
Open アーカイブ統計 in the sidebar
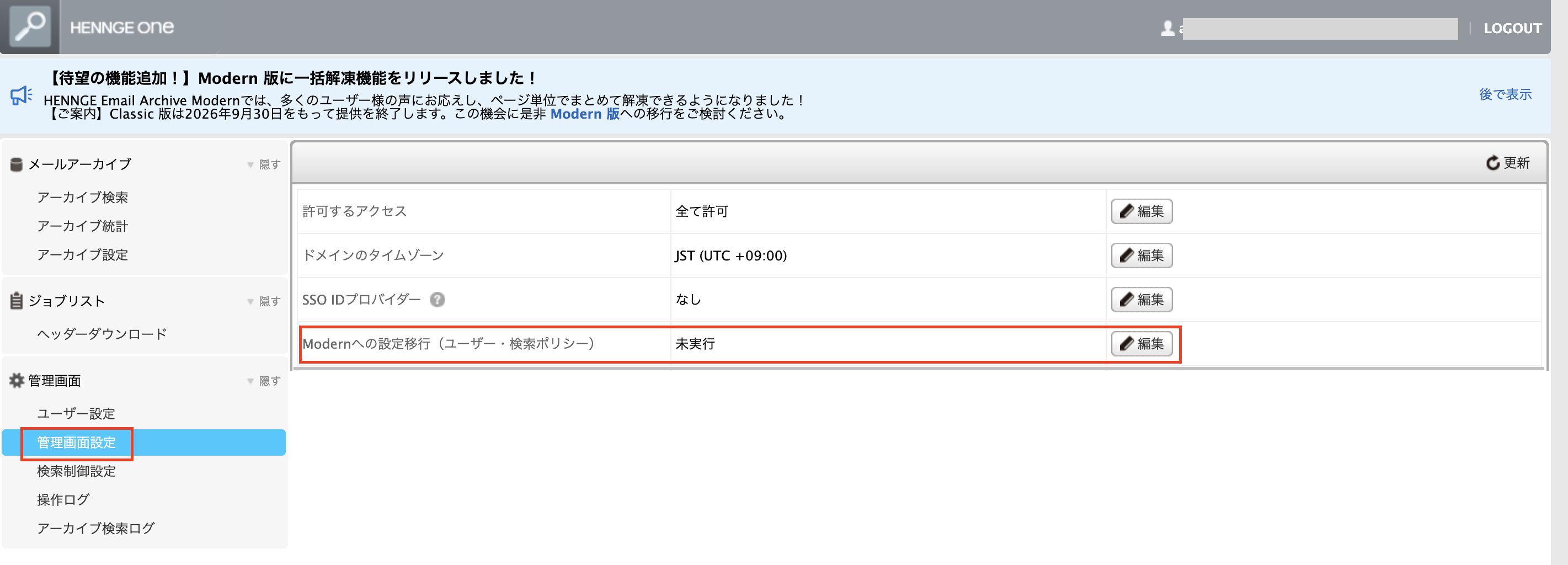pos(83,226)
